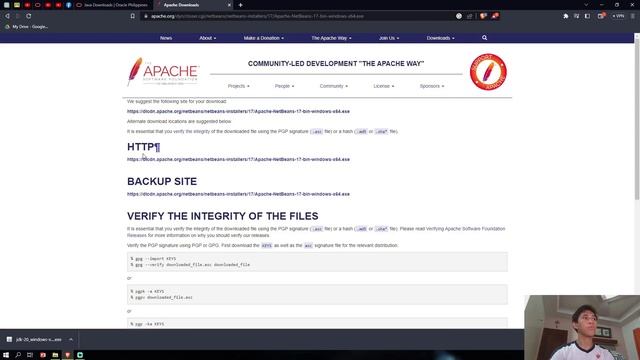Open the tab search chevron in title bar
The image size is (640, 360).
click(586, 5)
